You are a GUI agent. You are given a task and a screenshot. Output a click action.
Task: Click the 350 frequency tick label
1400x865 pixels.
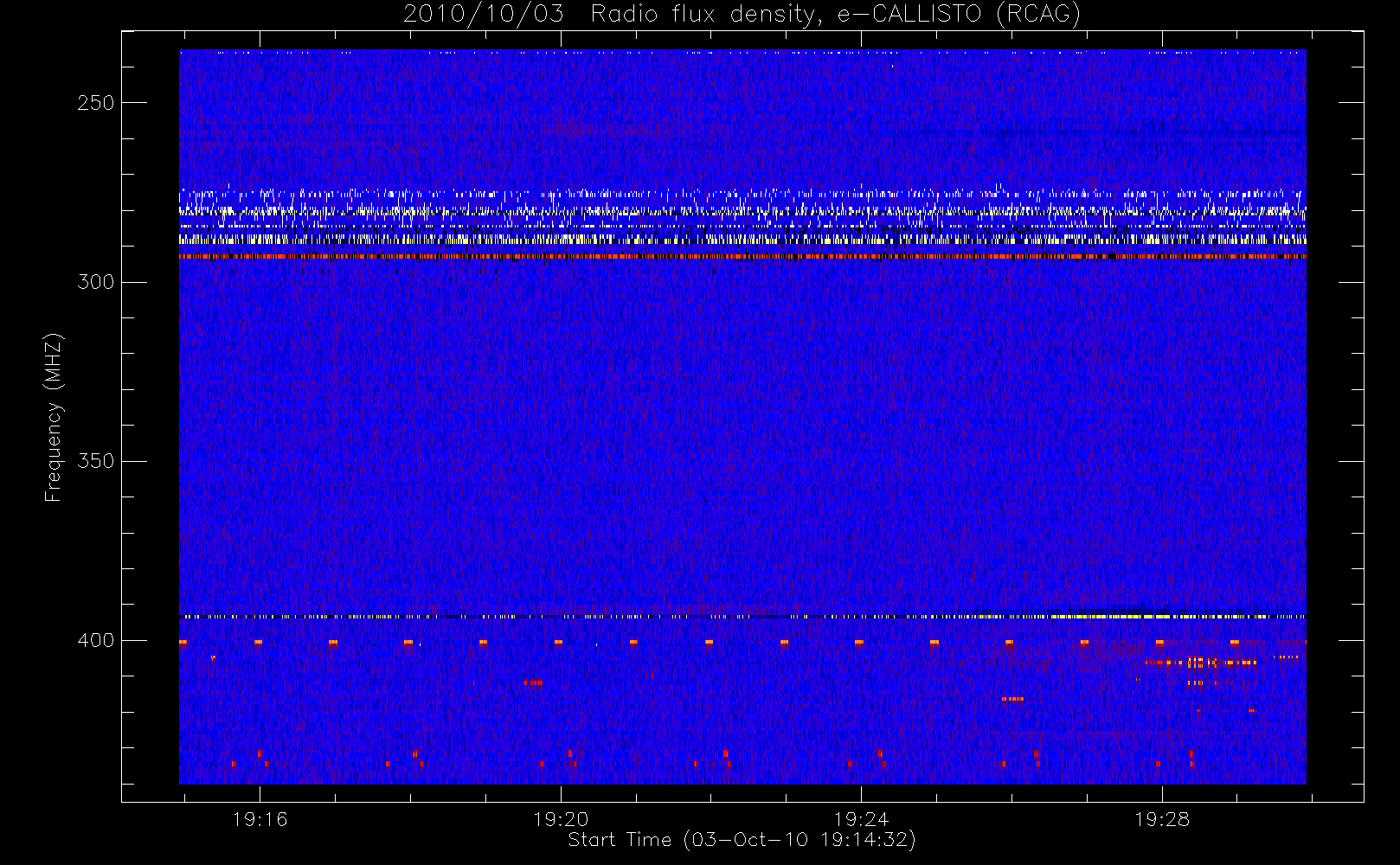point(95,461)
